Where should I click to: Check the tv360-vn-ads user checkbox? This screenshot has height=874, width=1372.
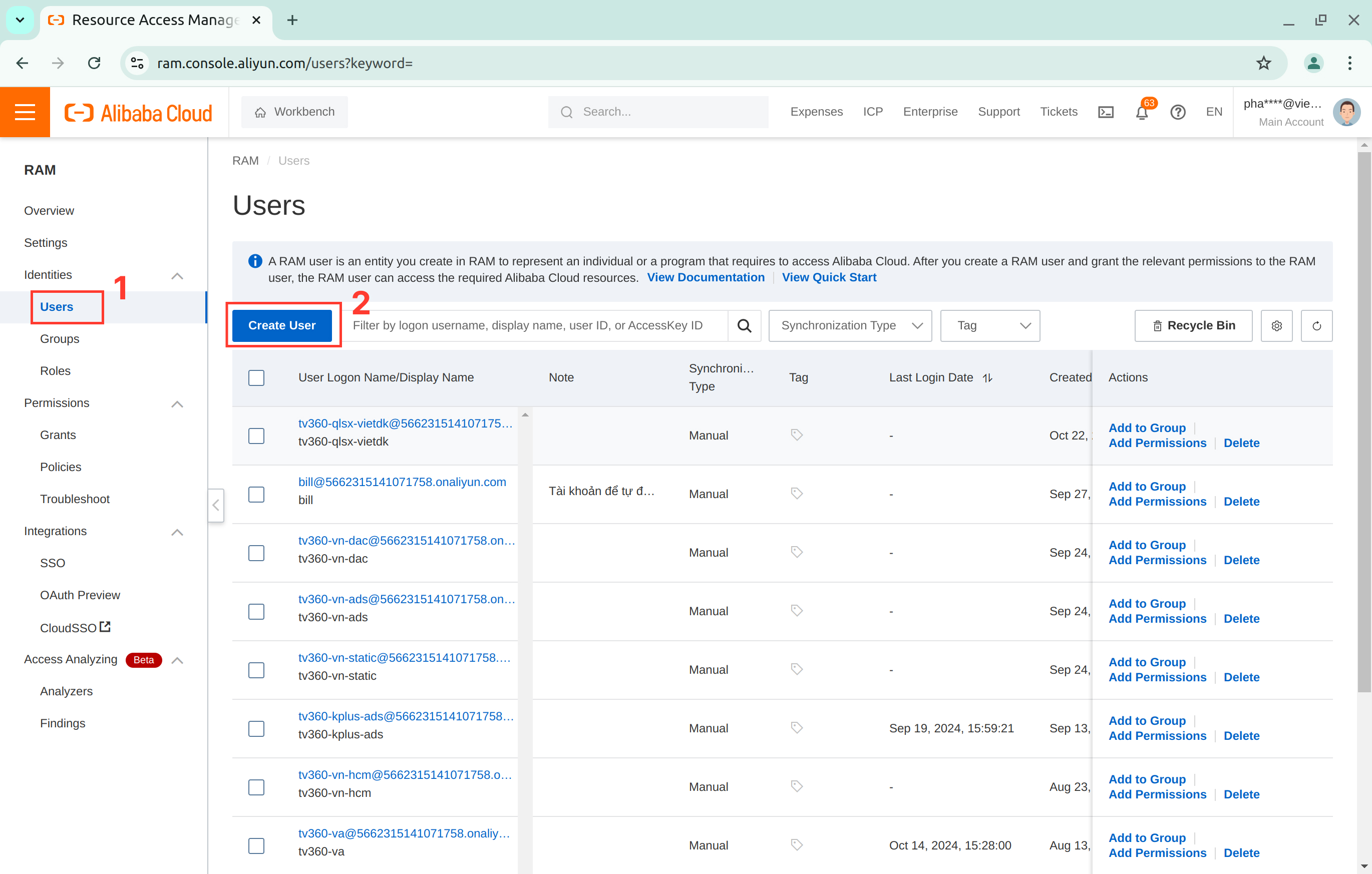point(256,611)
